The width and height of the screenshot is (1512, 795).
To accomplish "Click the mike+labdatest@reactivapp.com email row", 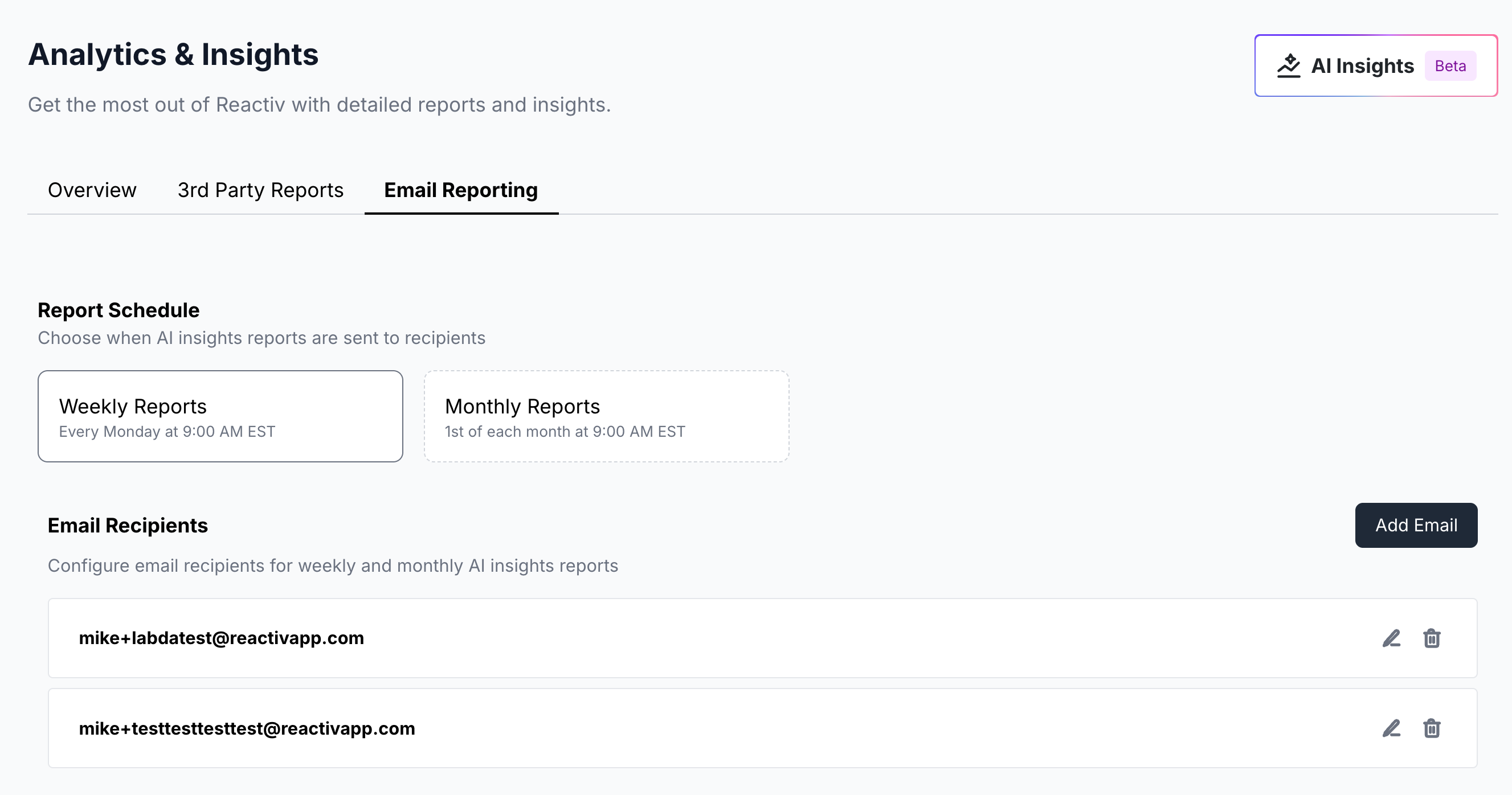I will (221, 638).
